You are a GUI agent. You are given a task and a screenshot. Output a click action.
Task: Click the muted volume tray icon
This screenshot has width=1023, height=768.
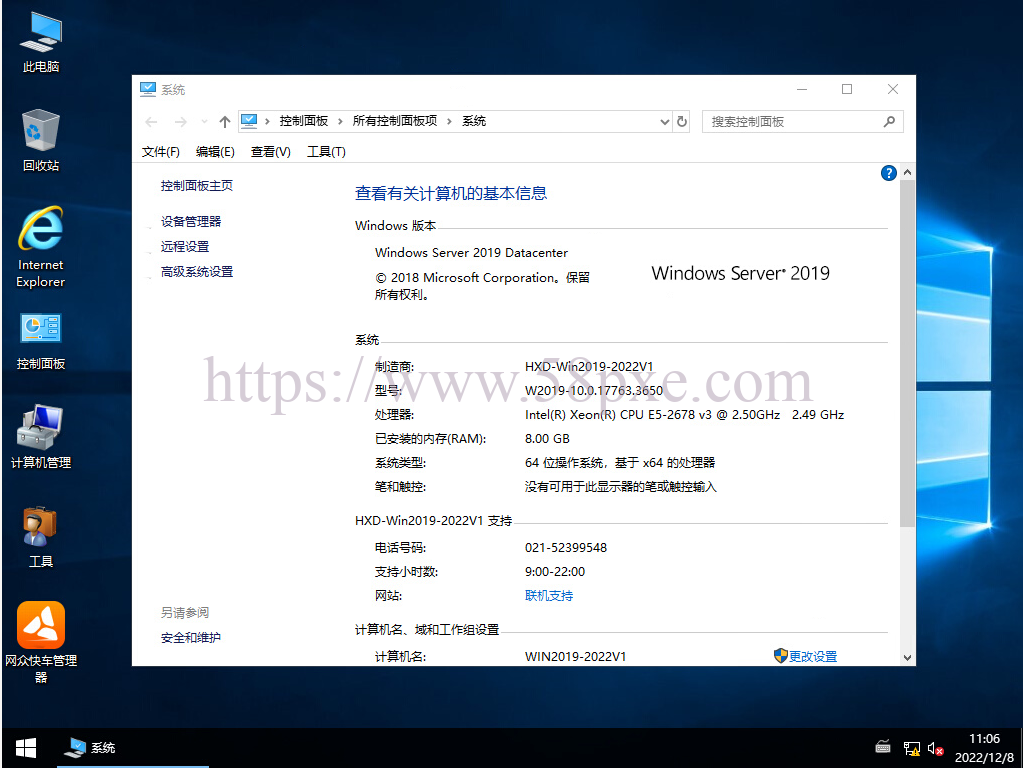point(936,748)
